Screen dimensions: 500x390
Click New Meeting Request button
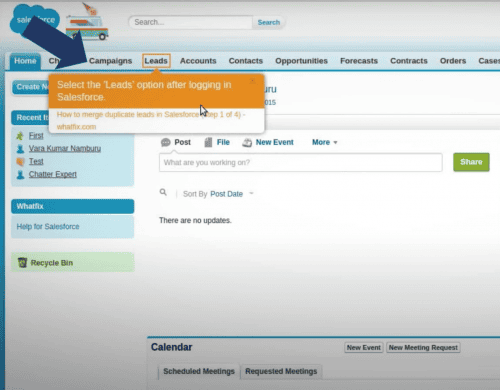coord(423,348)
